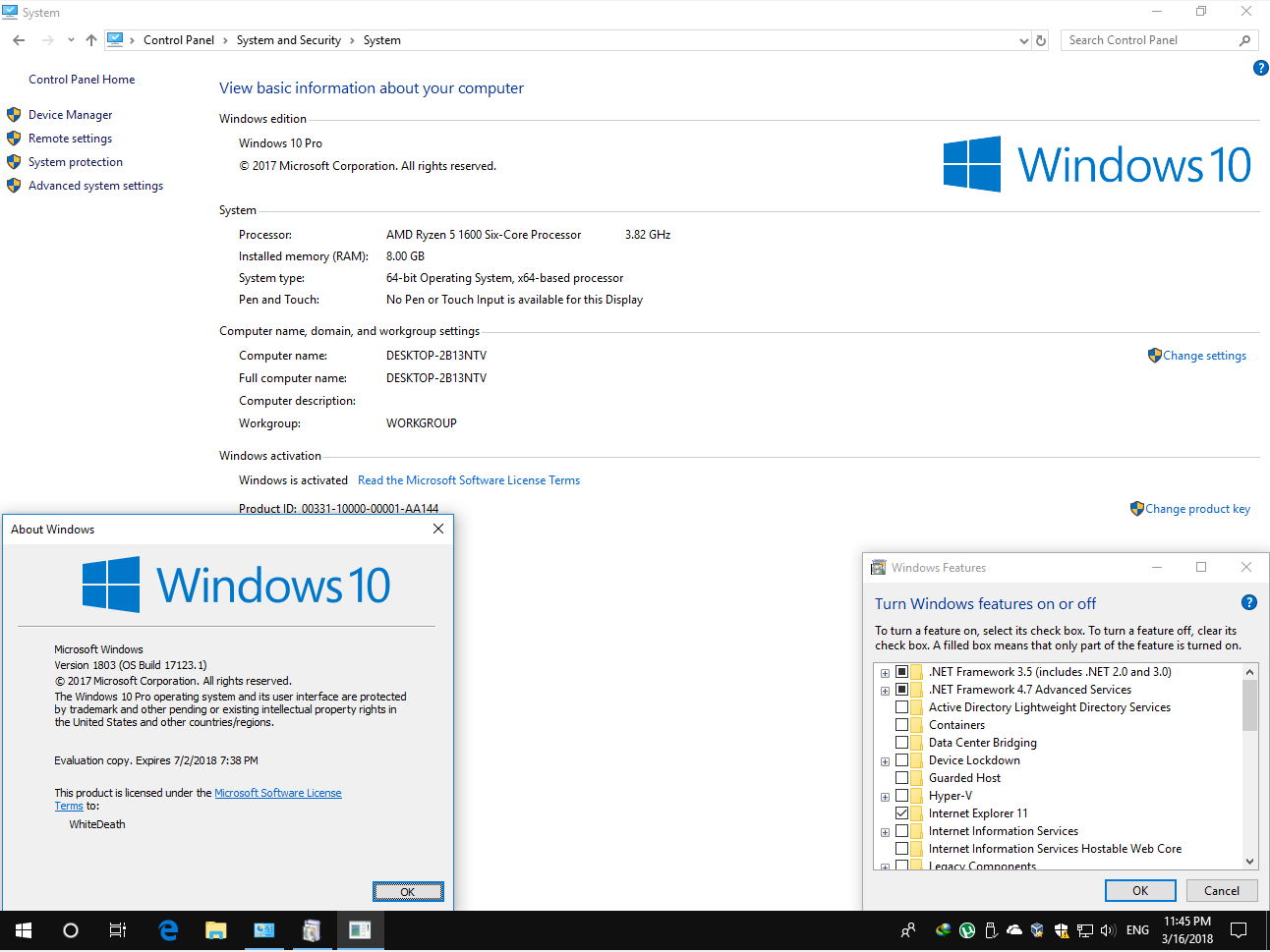Refresh the System control panel page
The height and width of the screenshot is (952, 1270).
1041,40
